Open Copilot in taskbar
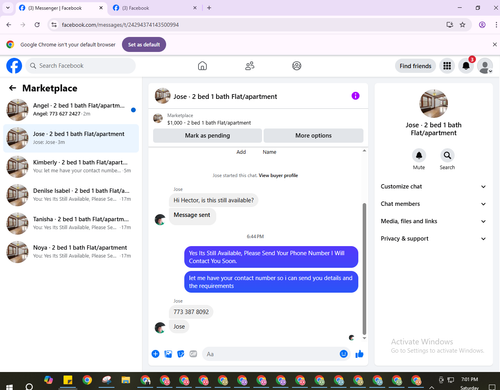Viewport: 500px width, 390px height. [48, 380]
